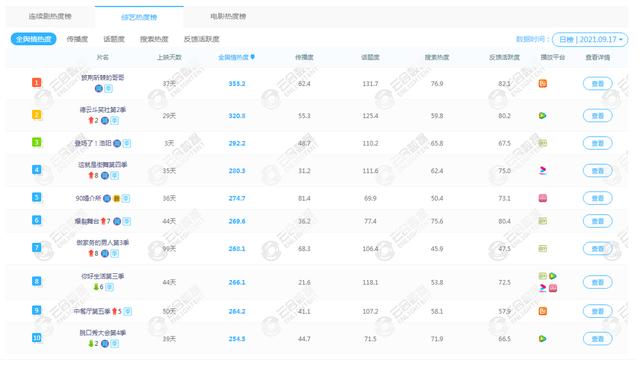
Task: Select the 话题度 filter option
Action: click(114, 39)
